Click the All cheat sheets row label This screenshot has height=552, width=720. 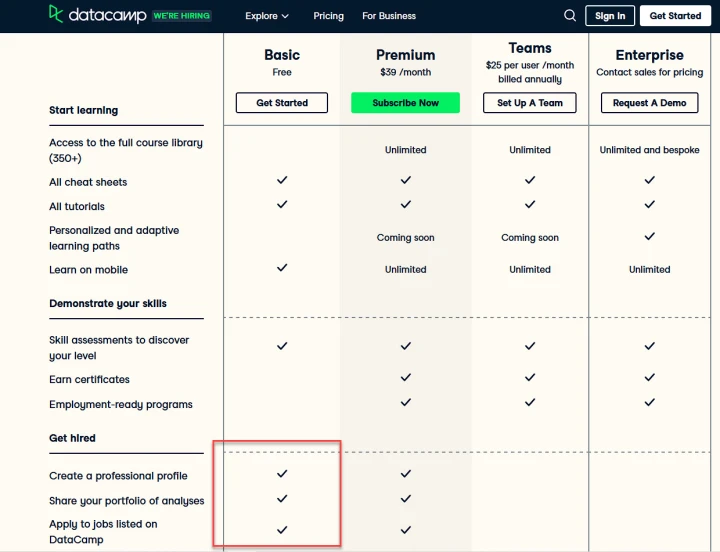(88, 182)
